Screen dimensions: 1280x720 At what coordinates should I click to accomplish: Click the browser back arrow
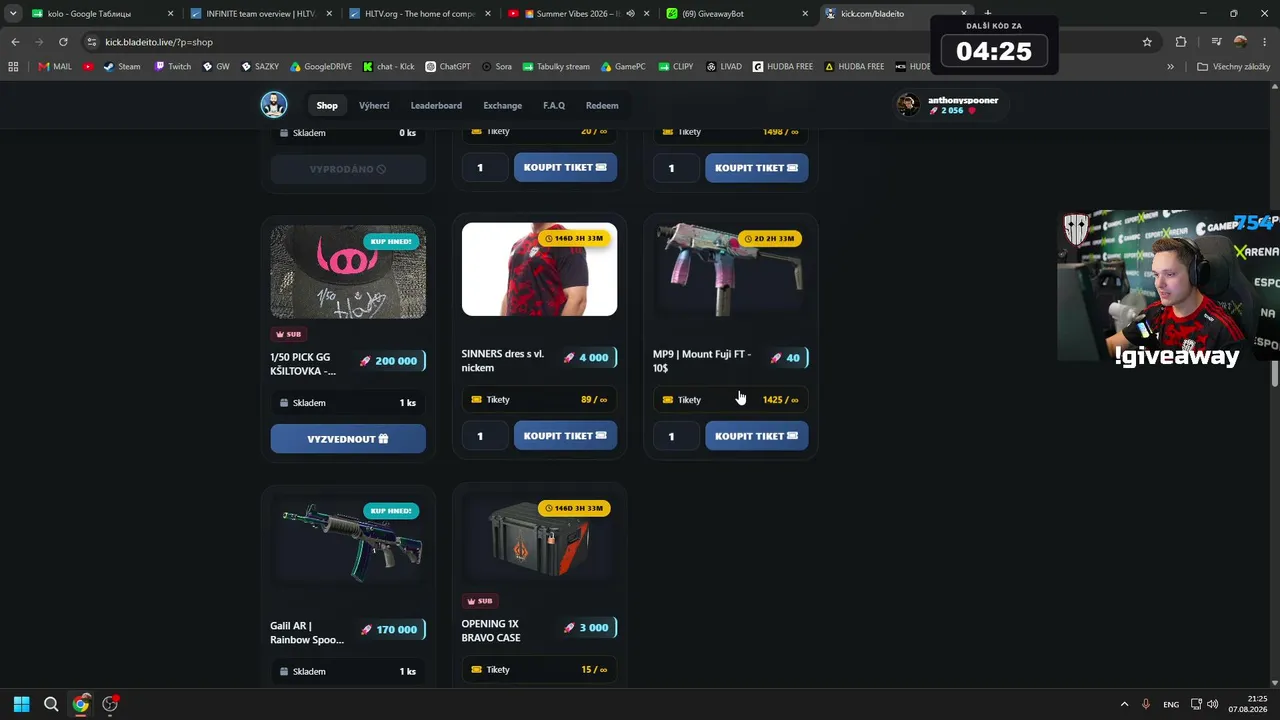coord(15,42)
